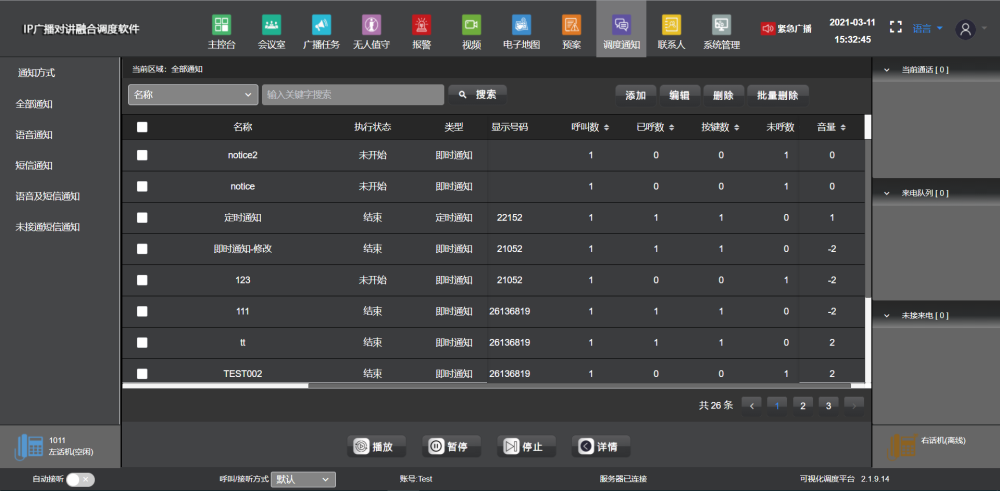This screenshot has width=1000, height=491.
Task: Click the 紧急广播 emergency broadcast speaker icon
Action: (768, 29)
